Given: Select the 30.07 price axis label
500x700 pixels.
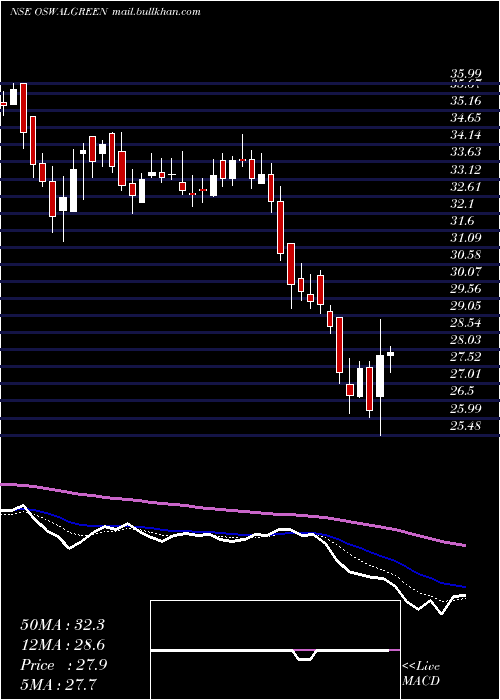Looking at the screenshot, I should coord(465,272).
